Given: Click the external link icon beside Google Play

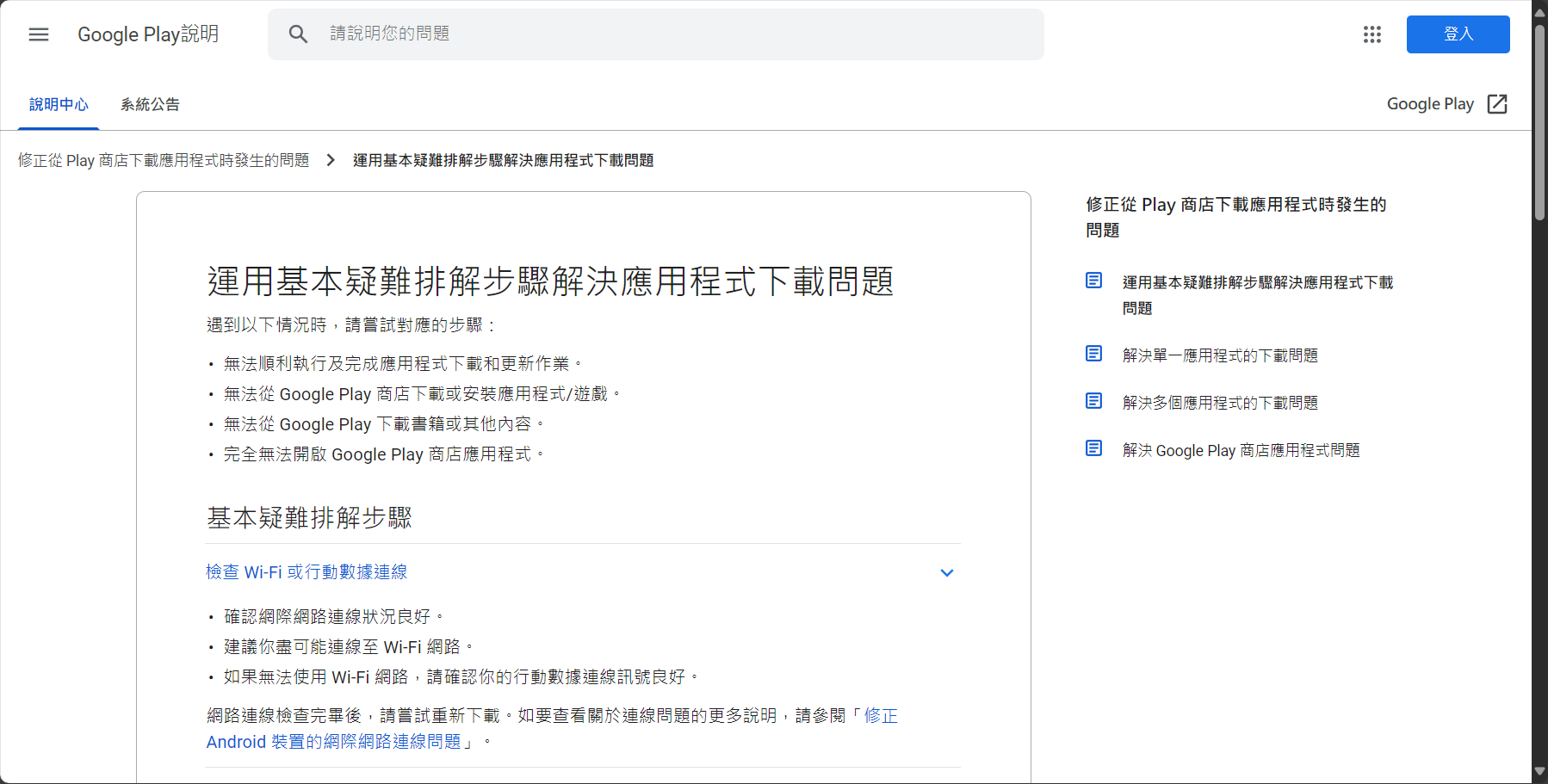Looking at the screenshot, I should click(1497, 104).
